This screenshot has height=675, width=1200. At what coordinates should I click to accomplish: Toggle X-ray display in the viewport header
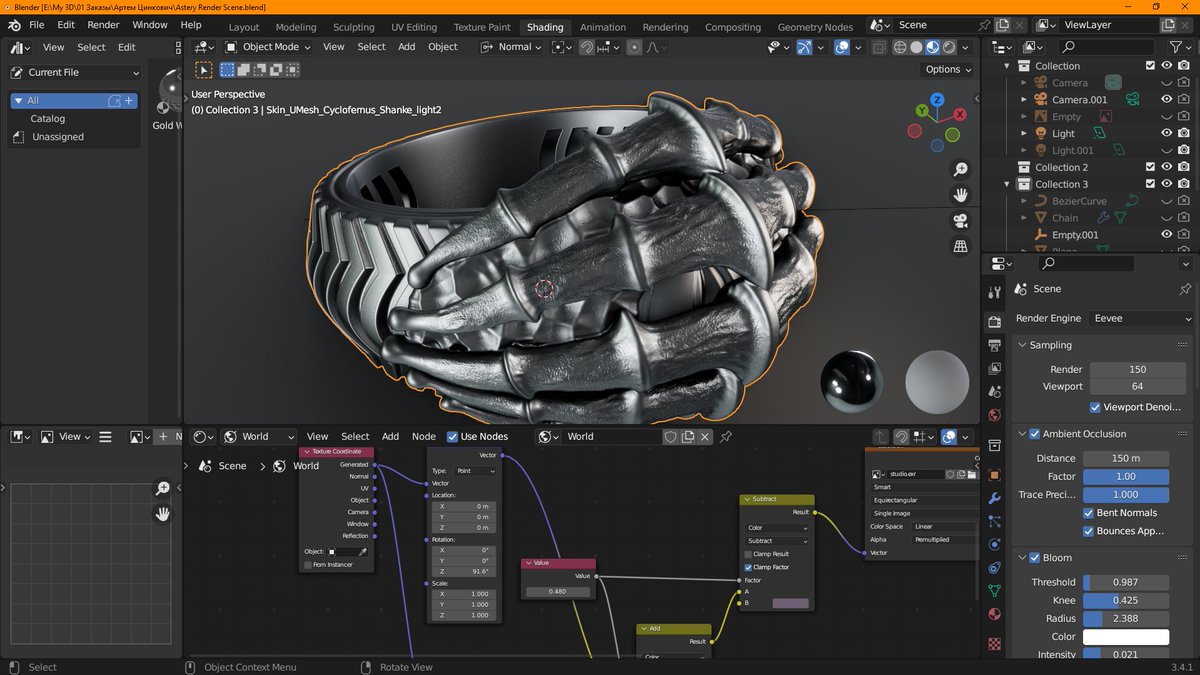879,47
